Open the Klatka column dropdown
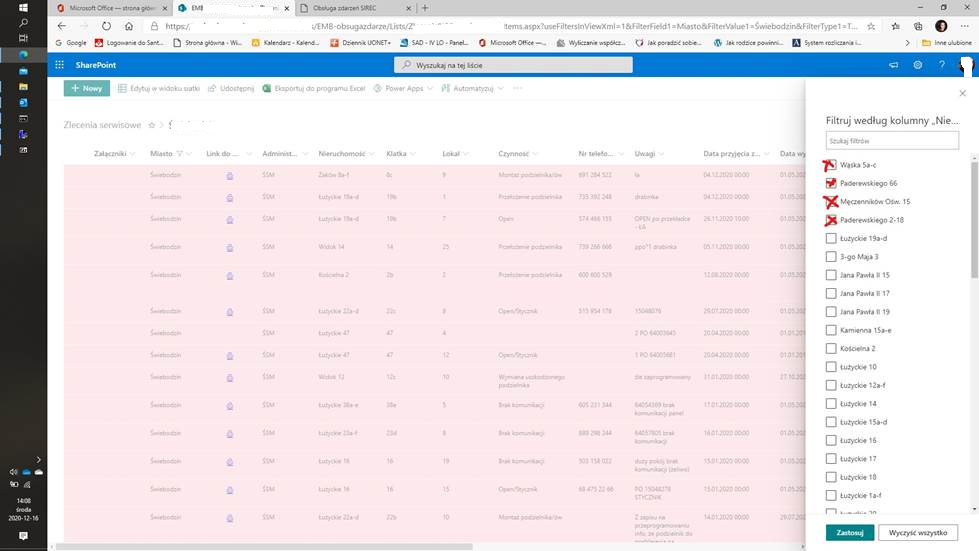The width and height of the screenshot is (979, 551). point(412,154)
